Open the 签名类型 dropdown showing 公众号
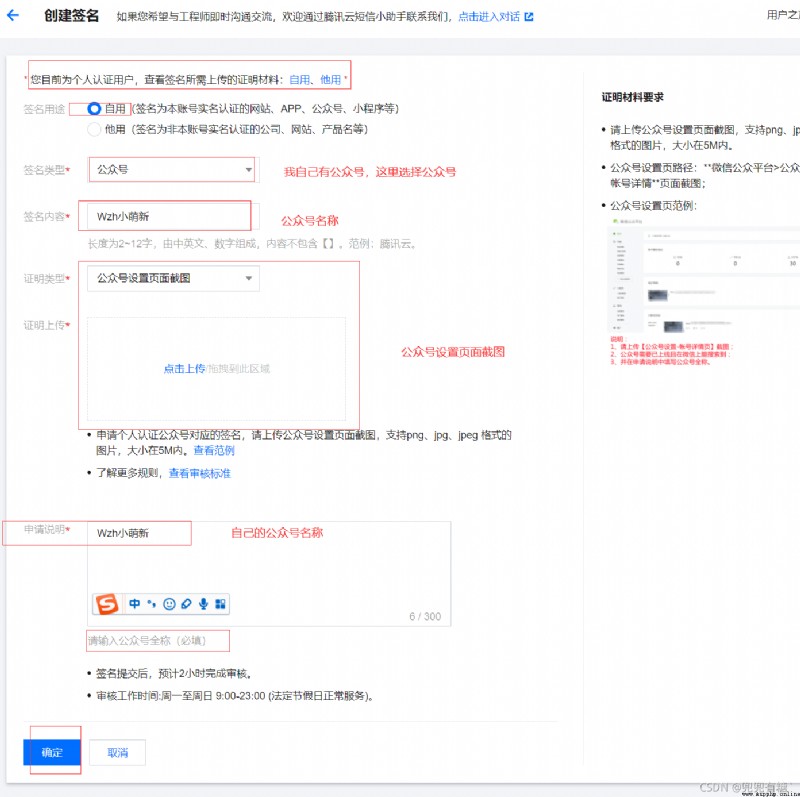 click(x=173, y=169)
